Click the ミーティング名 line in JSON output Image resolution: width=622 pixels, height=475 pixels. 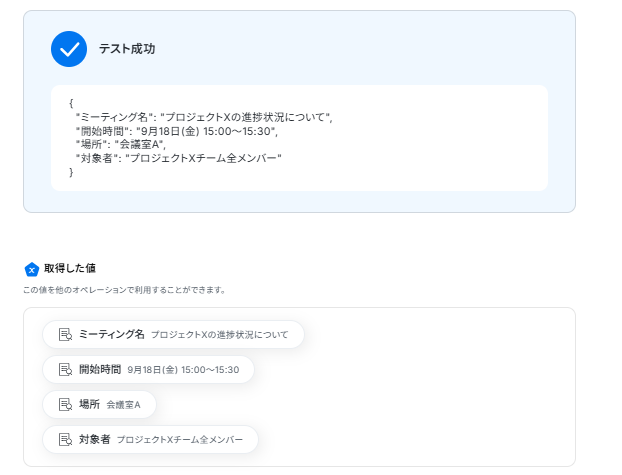pos(204,117)
